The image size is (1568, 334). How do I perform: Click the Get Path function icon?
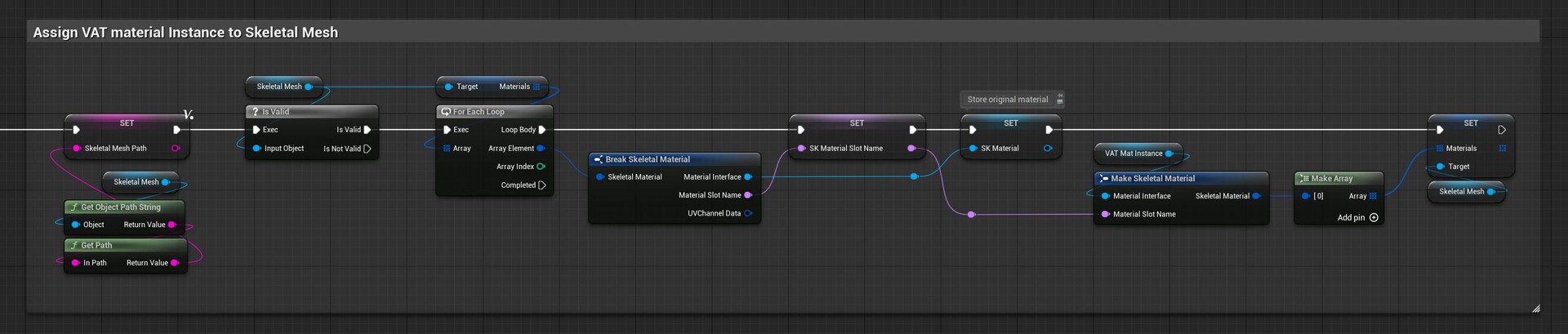coord(74,246)
